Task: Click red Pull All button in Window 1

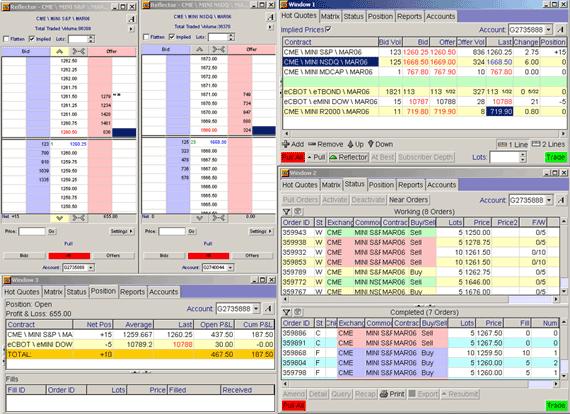Action: (x=293, y=157)
